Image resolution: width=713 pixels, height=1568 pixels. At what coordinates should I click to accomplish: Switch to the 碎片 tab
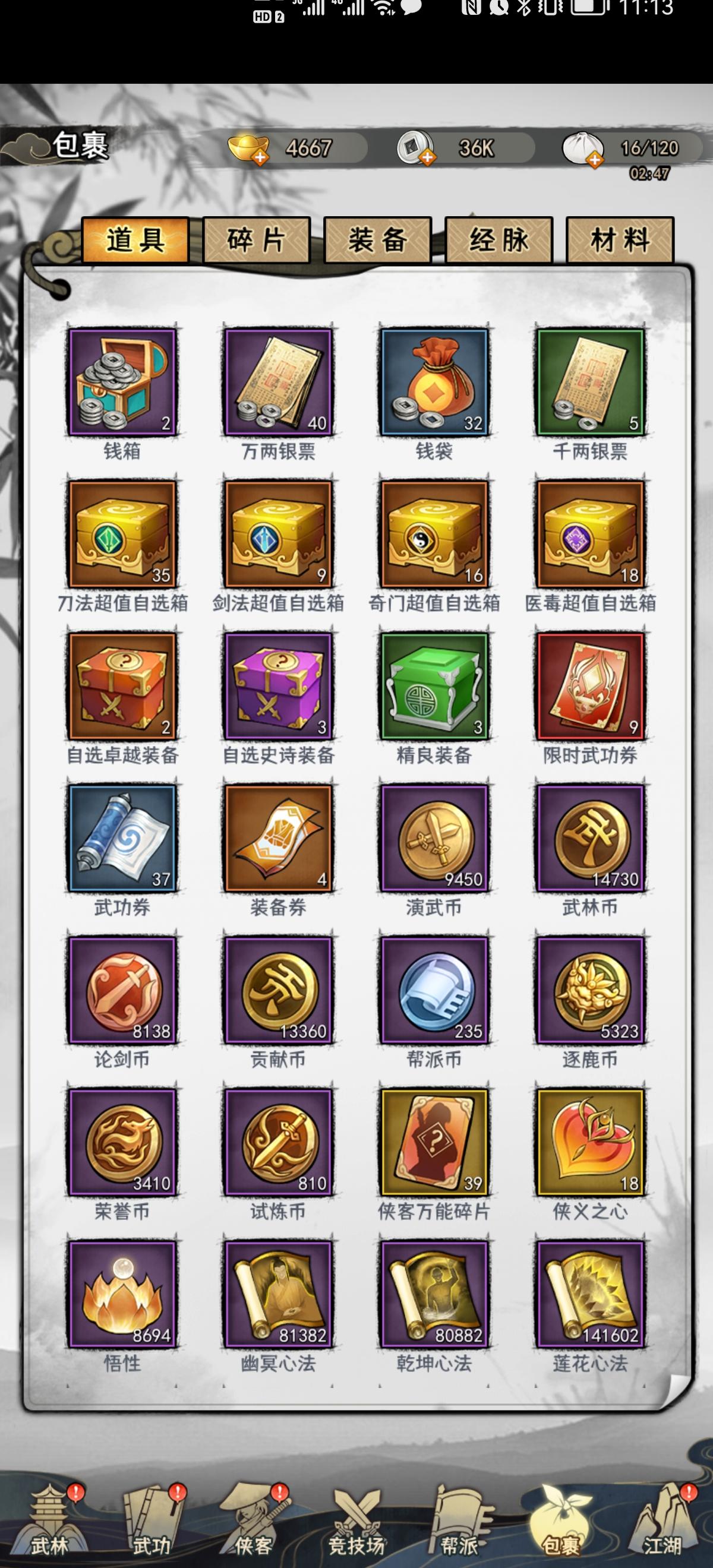tap(256, 240)
